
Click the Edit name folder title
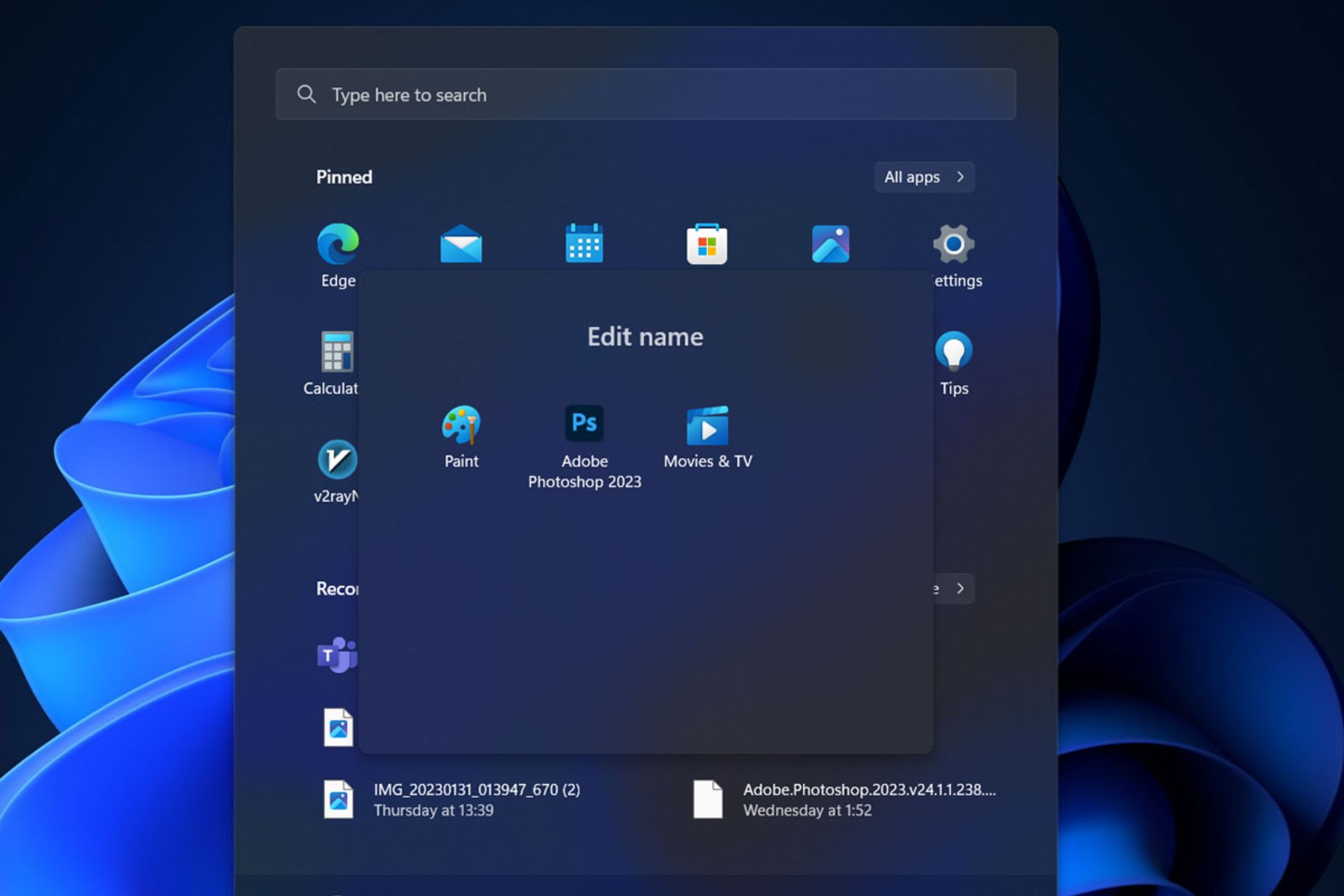[645, 337]
